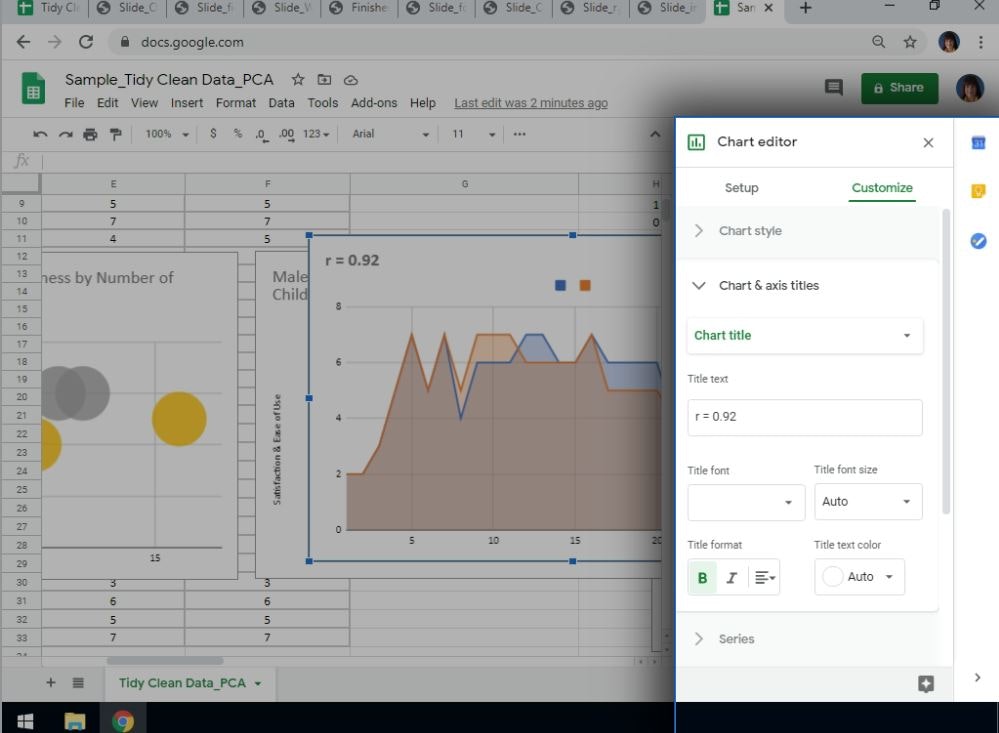Toggle italic title format
Image resolution: width=999 pixels, height=733 pixels.
(731, 577)
